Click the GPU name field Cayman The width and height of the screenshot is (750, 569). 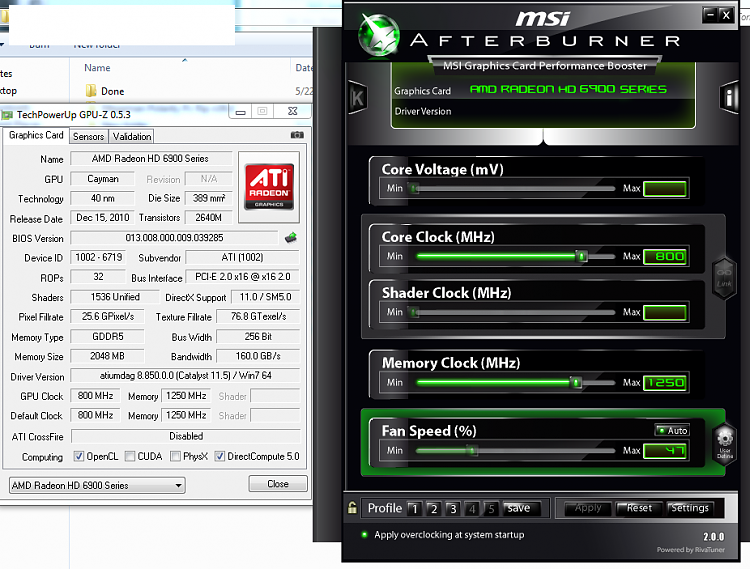(102, 179)
